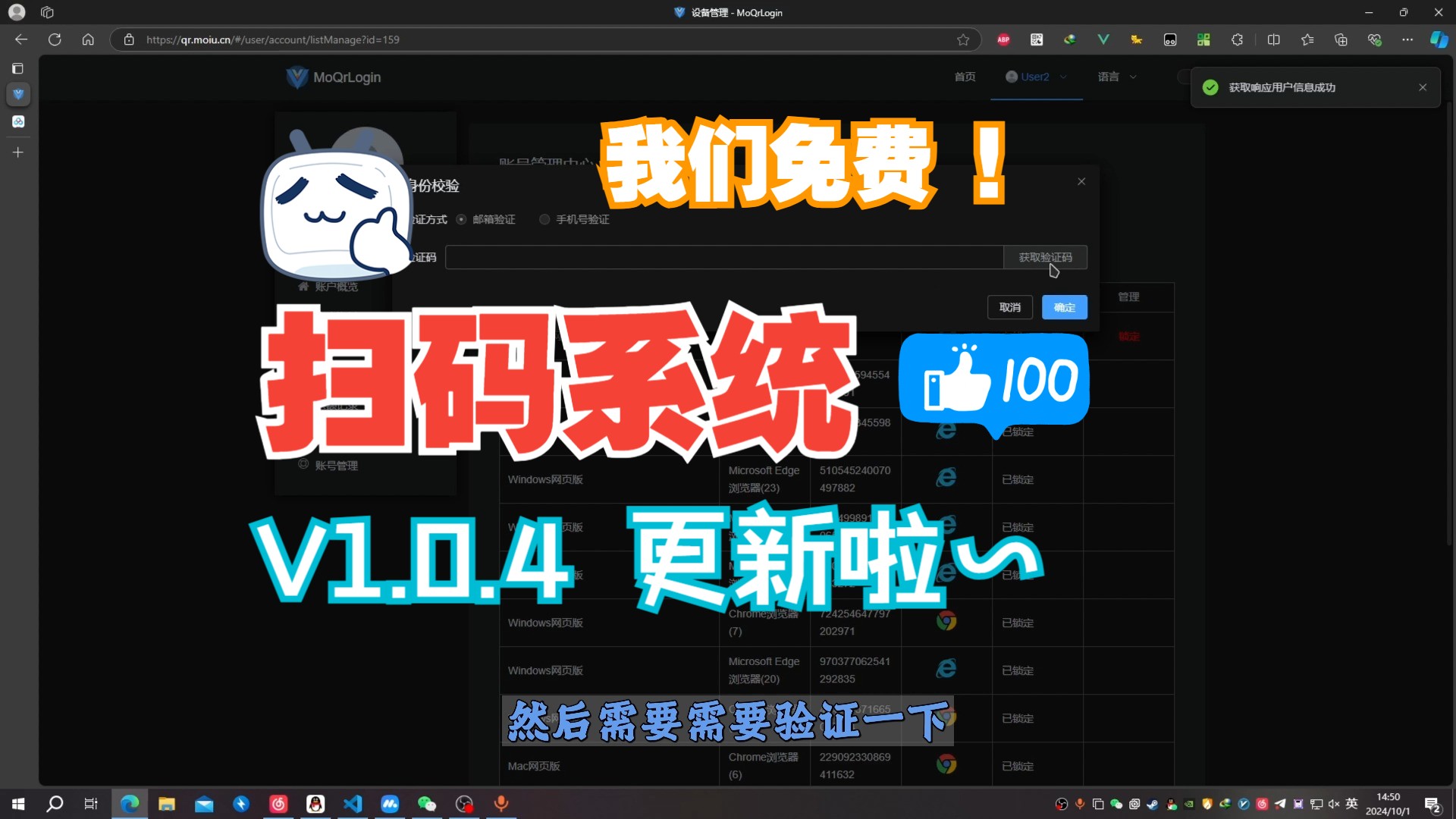Open WeChat from taskbar
The height and width of the screenshot is (819, 1456).
point(427,804)
